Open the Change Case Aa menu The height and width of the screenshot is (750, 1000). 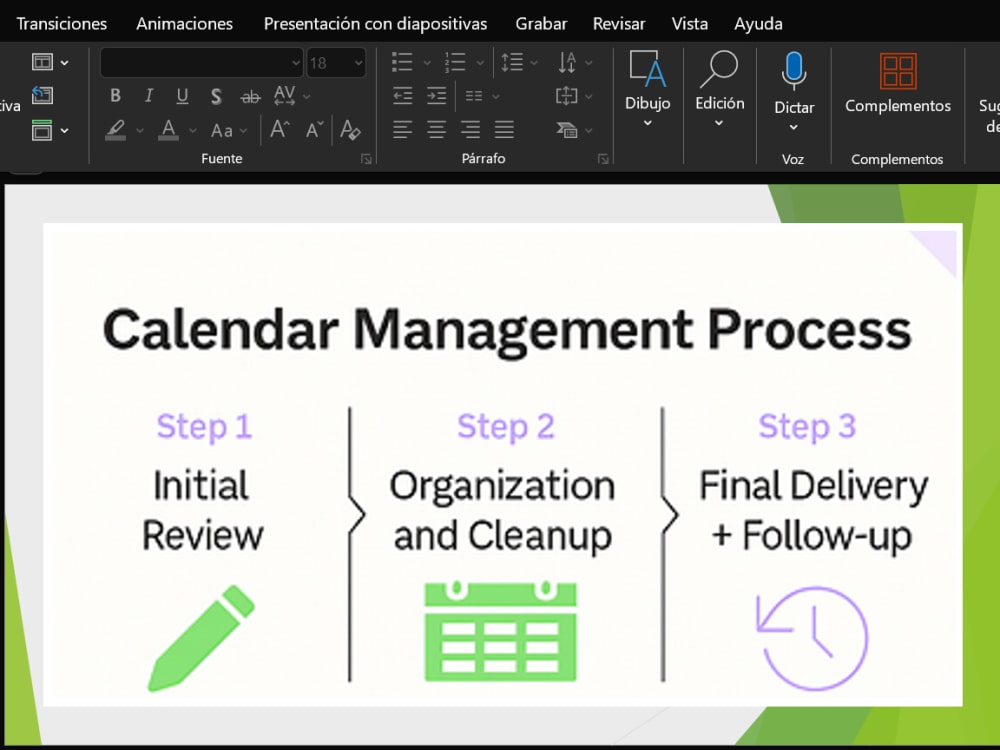point(228,131)
